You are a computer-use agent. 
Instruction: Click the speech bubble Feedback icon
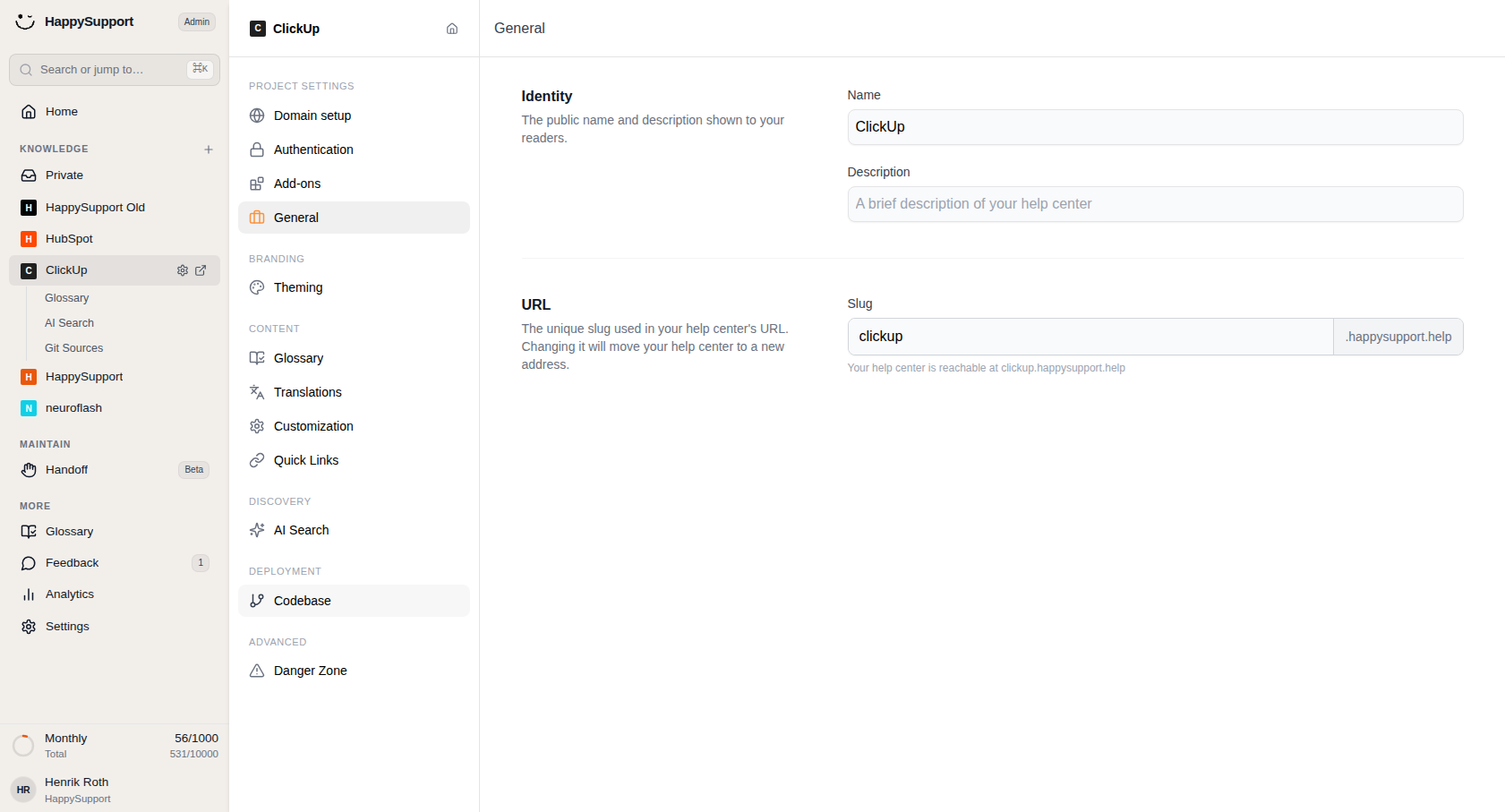(29, 563)
